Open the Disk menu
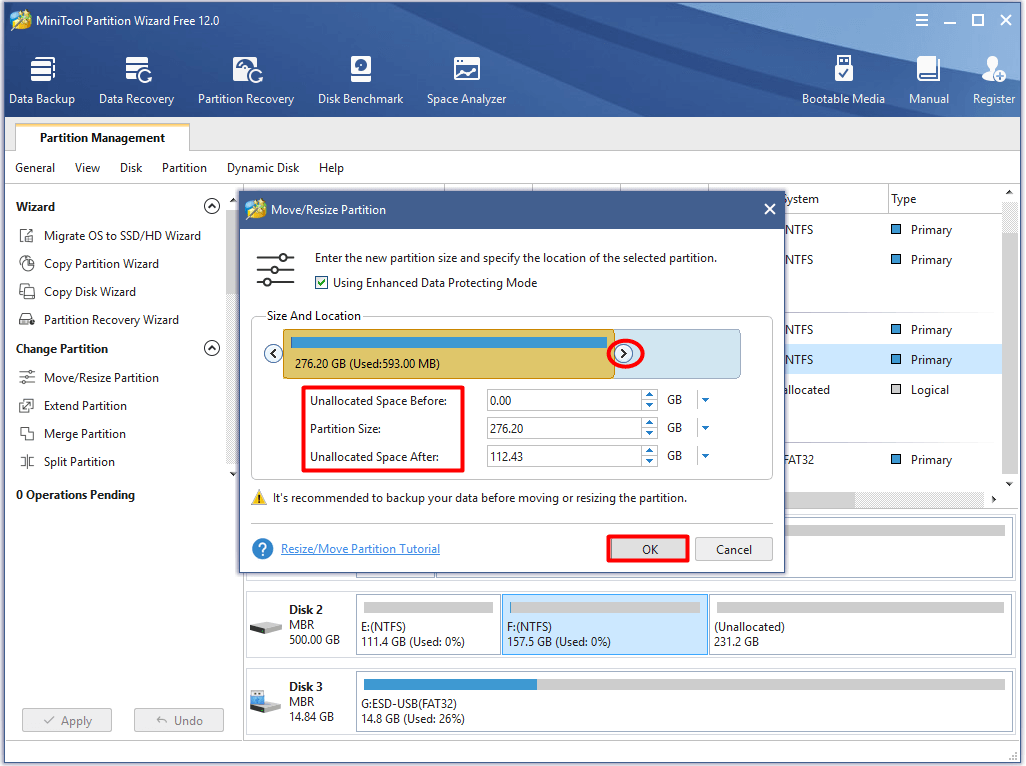The width and height of the screenshot is (1026, 766). 131,168
